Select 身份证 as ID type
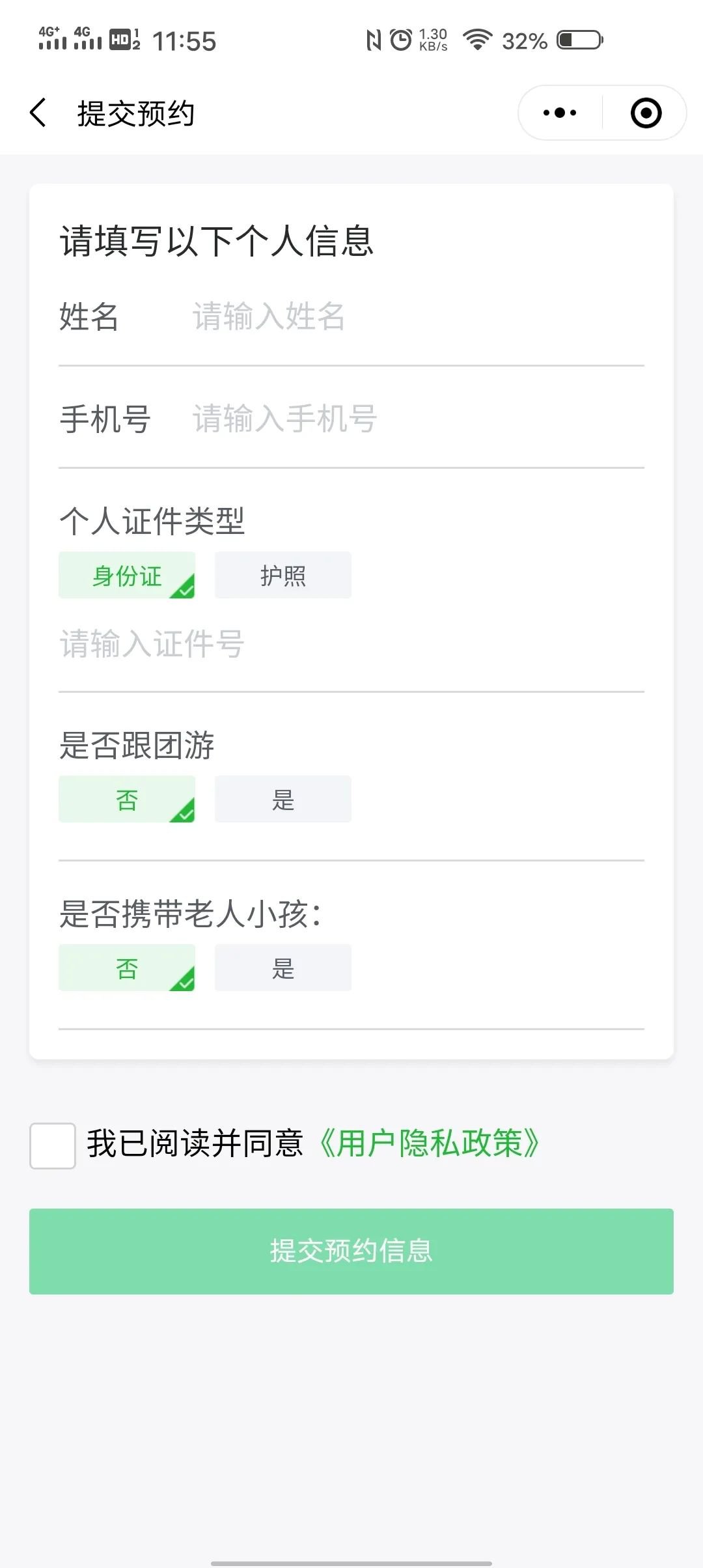The width and height of the screenshot is (703, 1568). pyautogui.click(x=127, y=576)
